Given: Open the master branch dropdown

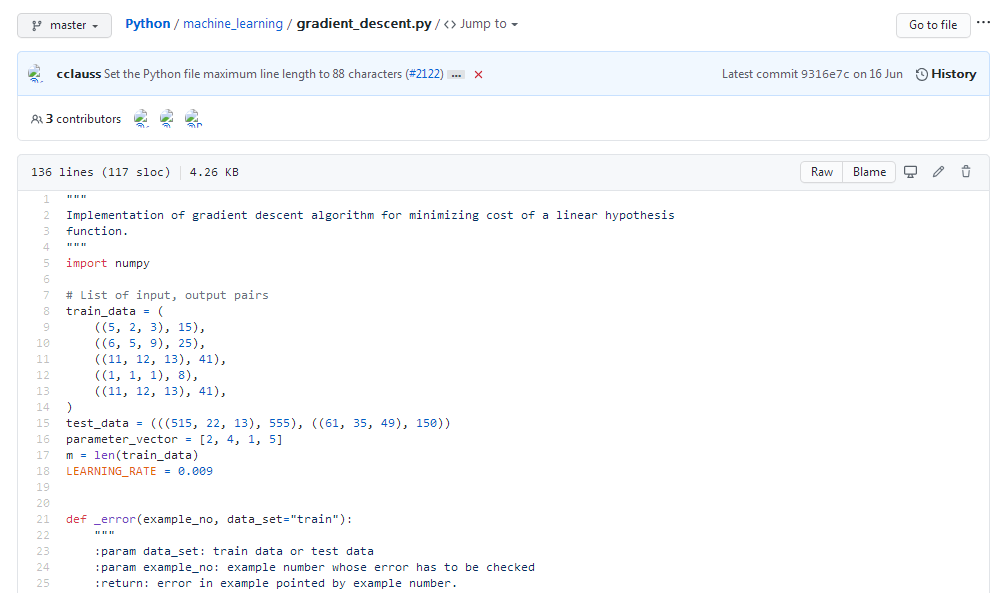Looking at the screenshot, I should coord(64,25).
